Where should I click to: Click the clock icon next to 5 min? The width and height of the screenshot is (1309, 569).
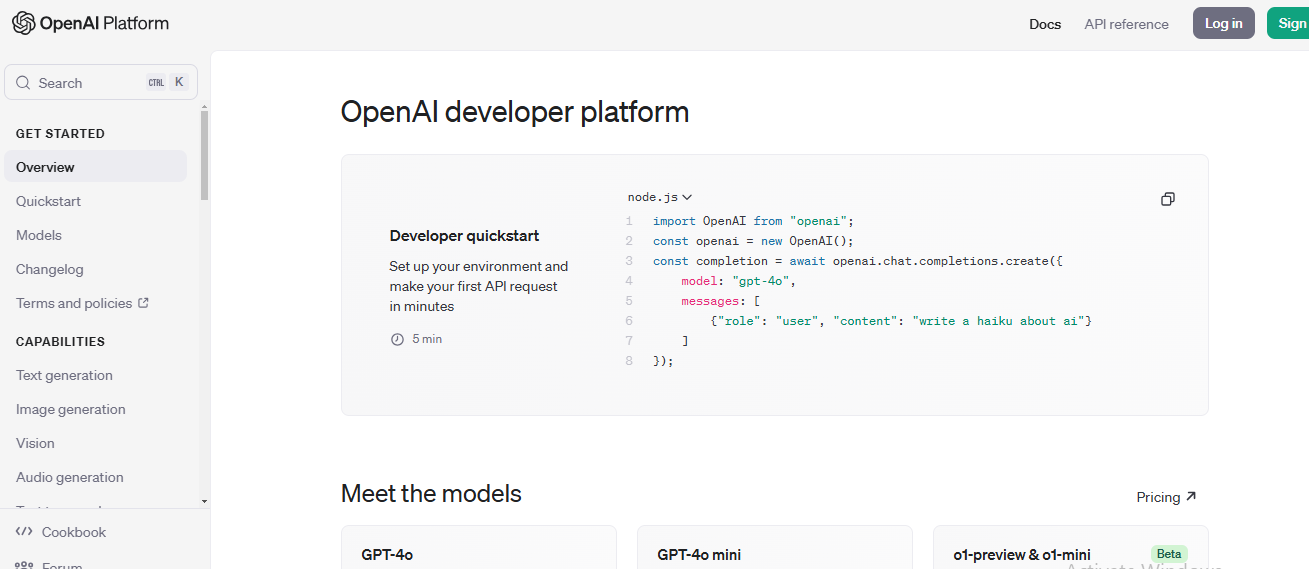pos(397,339)
